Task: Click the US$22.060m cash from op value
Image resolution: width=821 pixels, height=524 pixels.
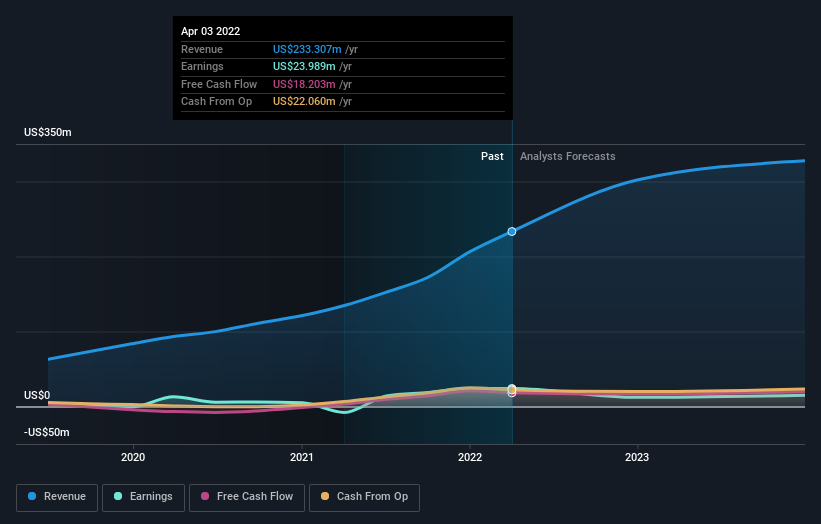Action: (x=304, y=102)
